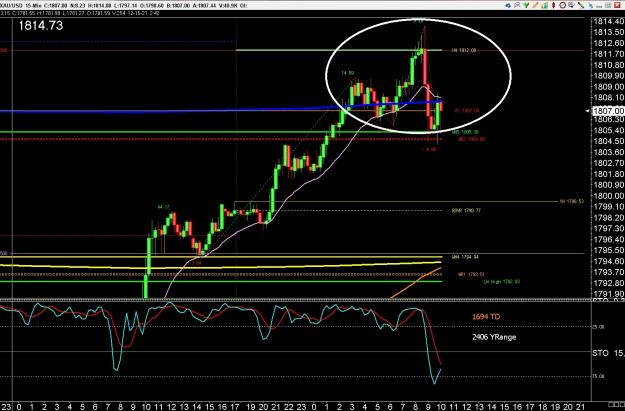Click the 44.17 swing label on chart
This screenshot has width=625, height=411.
click(163, 207)
